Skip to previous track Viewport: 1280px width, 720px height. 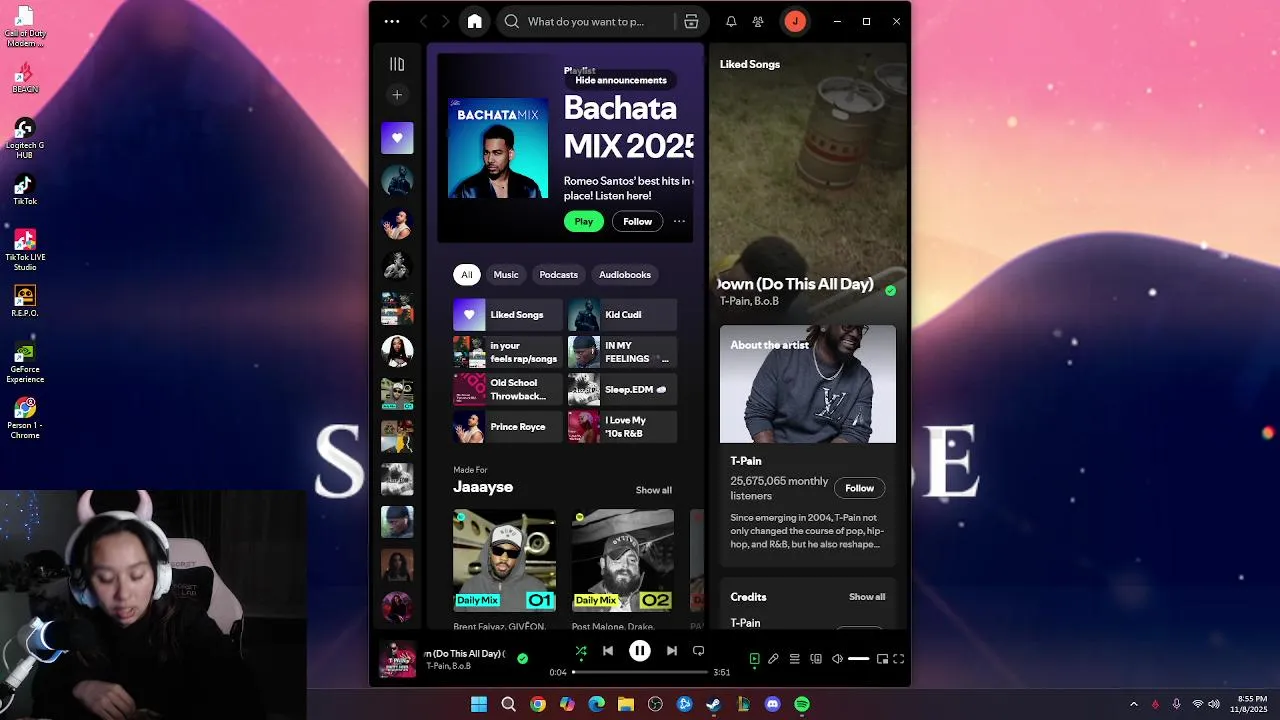[608, 651]
